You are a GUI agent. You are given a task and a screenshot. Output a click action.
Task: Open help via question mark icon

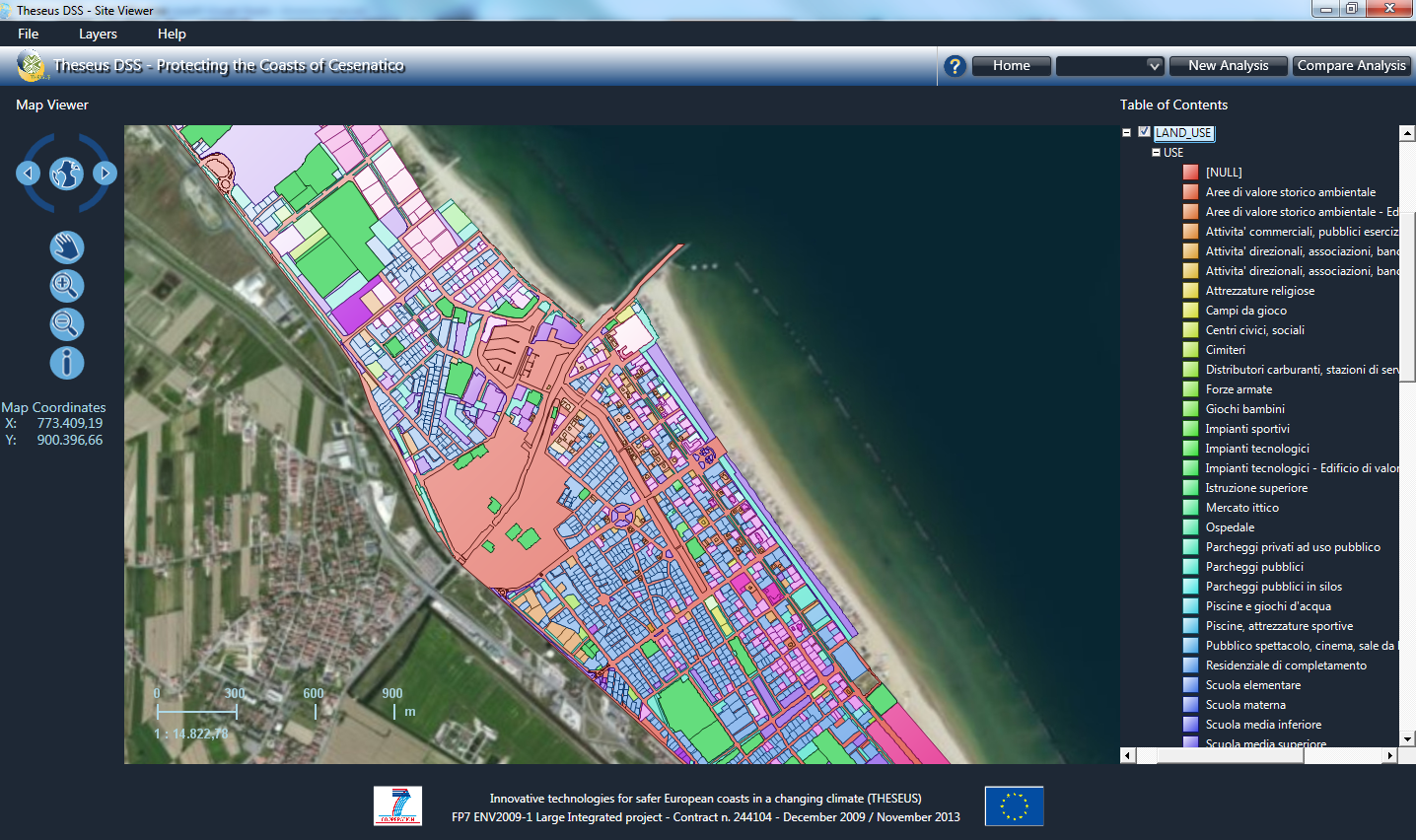click(955, 66)
